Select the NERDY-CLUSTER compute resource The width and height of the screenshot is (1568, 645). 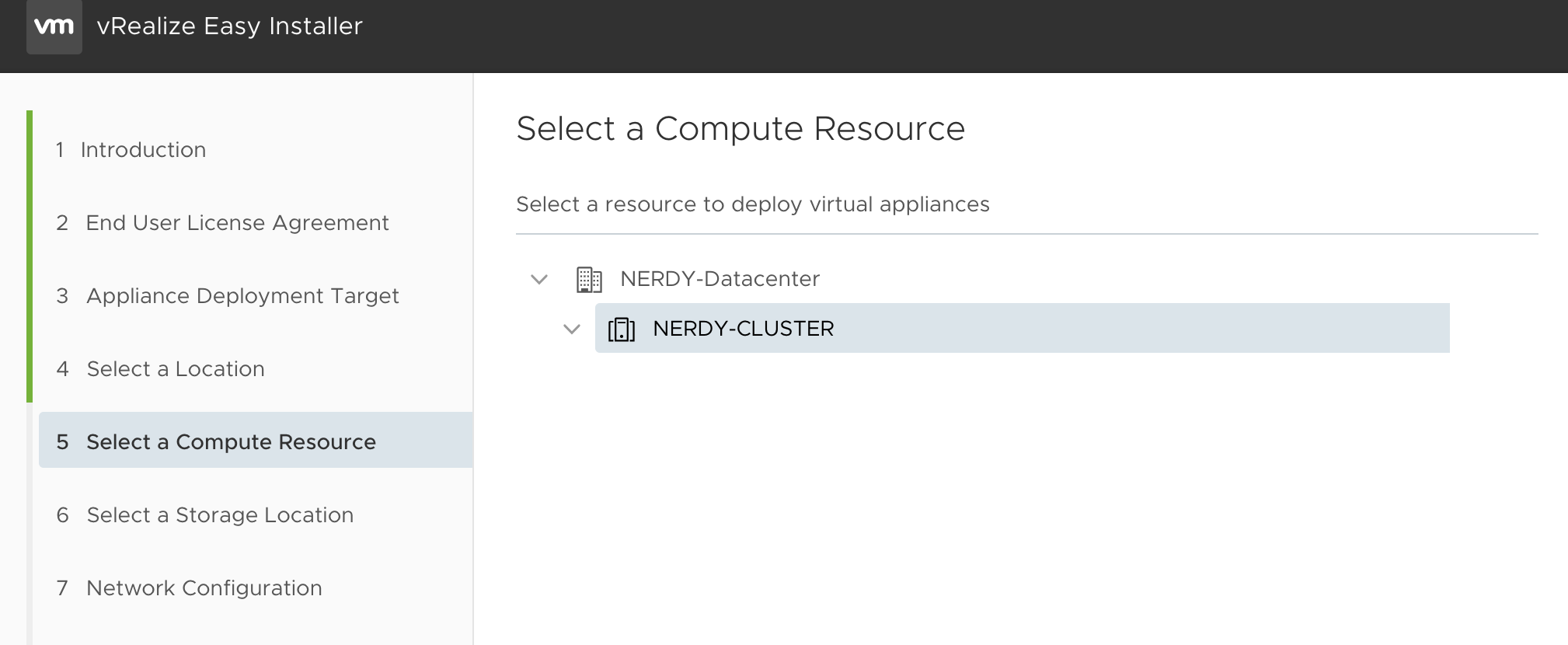point(1022,328)
